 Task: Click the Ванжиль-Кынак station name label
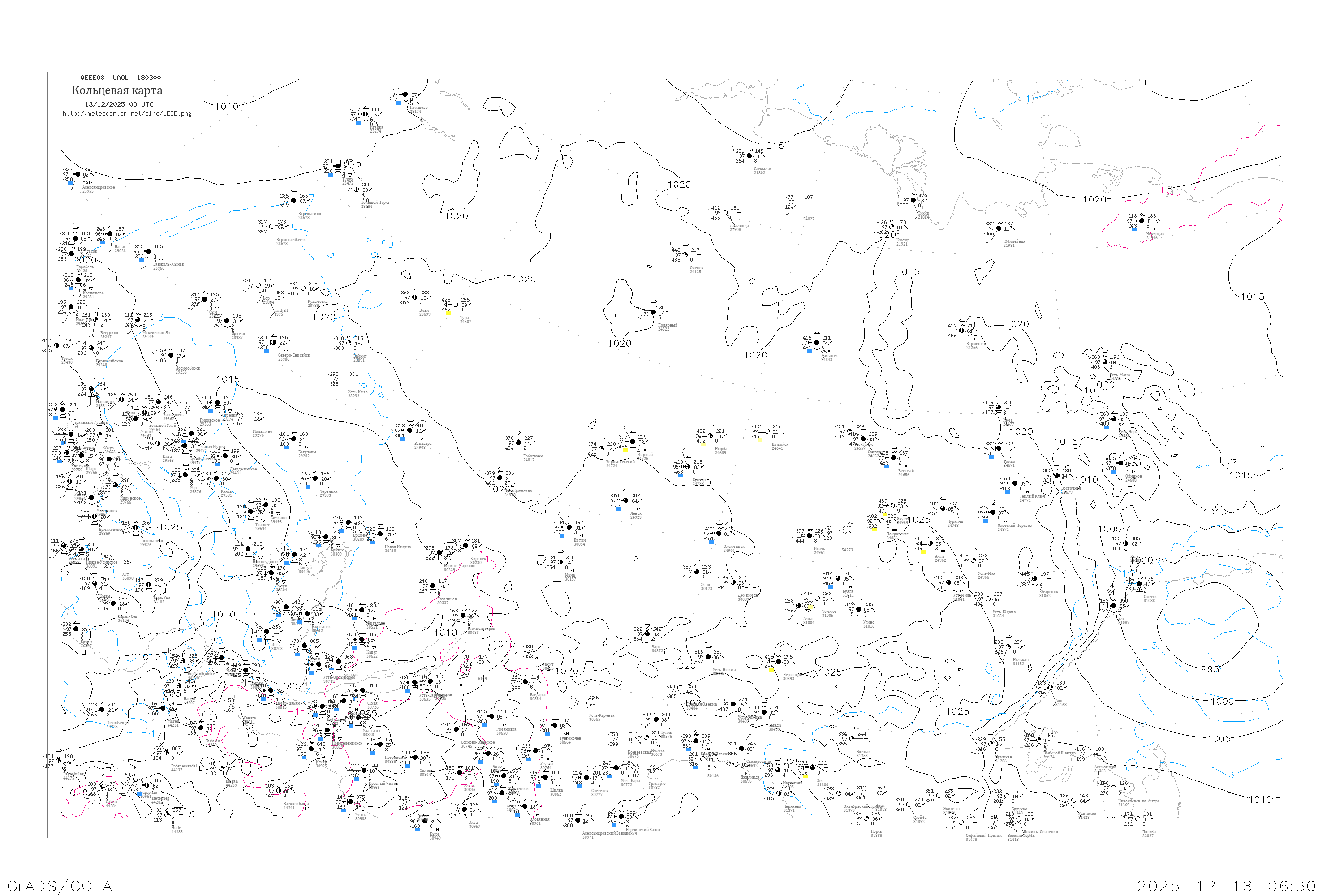pos(168,264)
